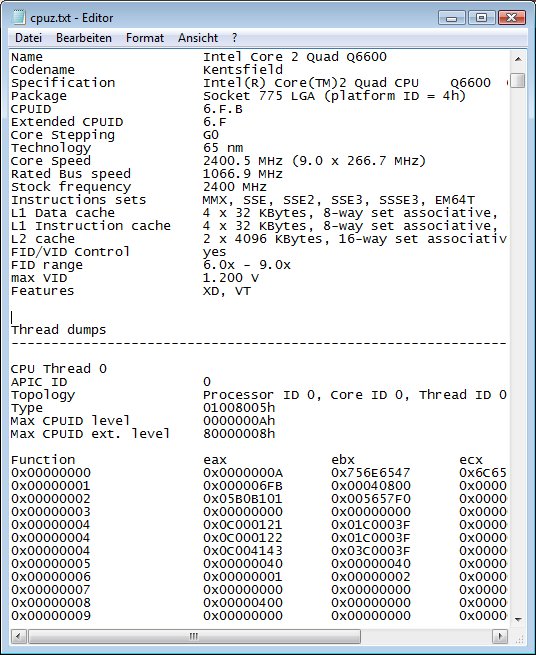Click the Type value '01008005h'
The height and width of the screenshot is (655, 536).
(239, 408)
